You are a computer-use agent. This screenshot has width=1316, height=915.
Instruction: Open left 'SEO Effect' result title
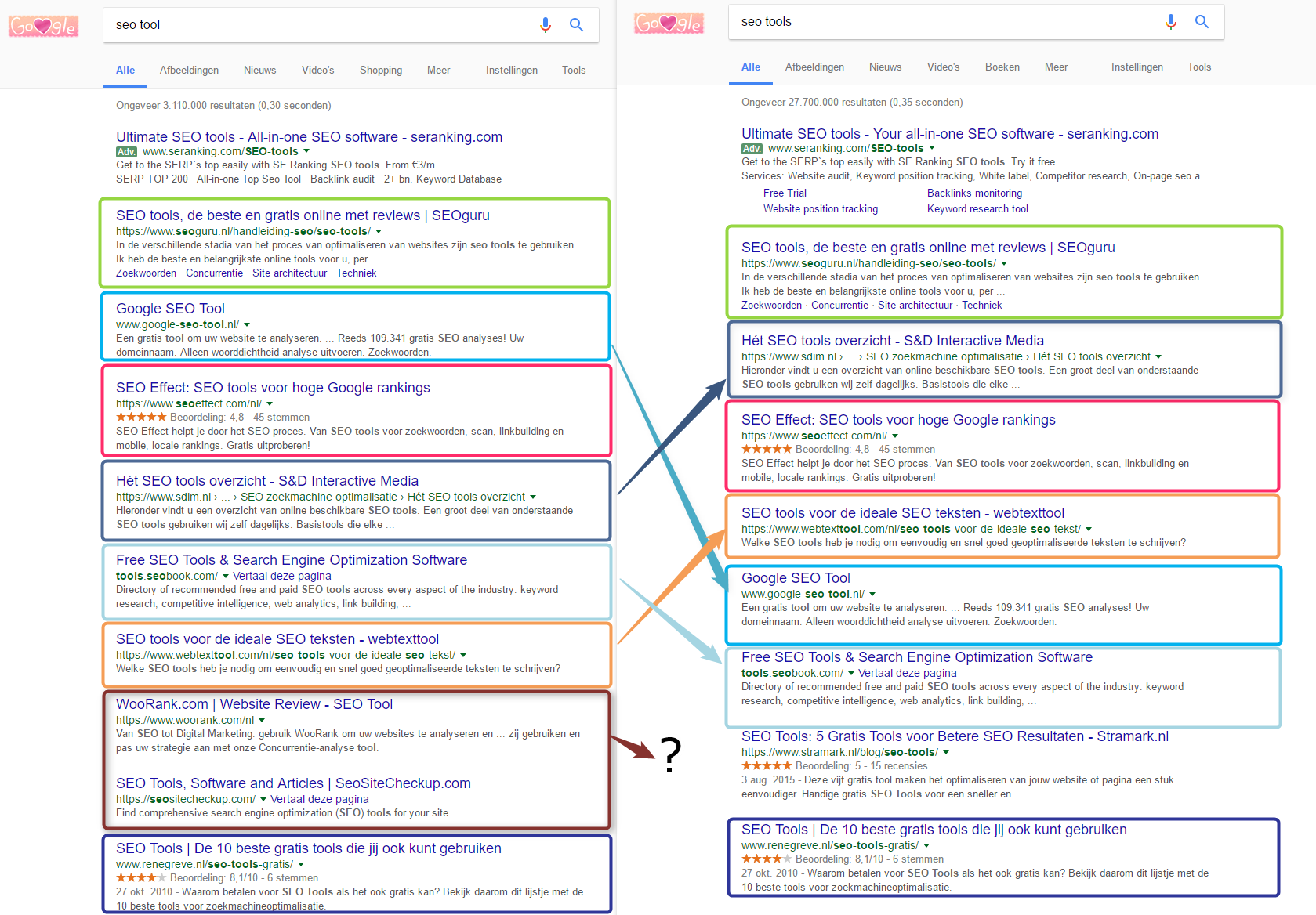point(273,388)
